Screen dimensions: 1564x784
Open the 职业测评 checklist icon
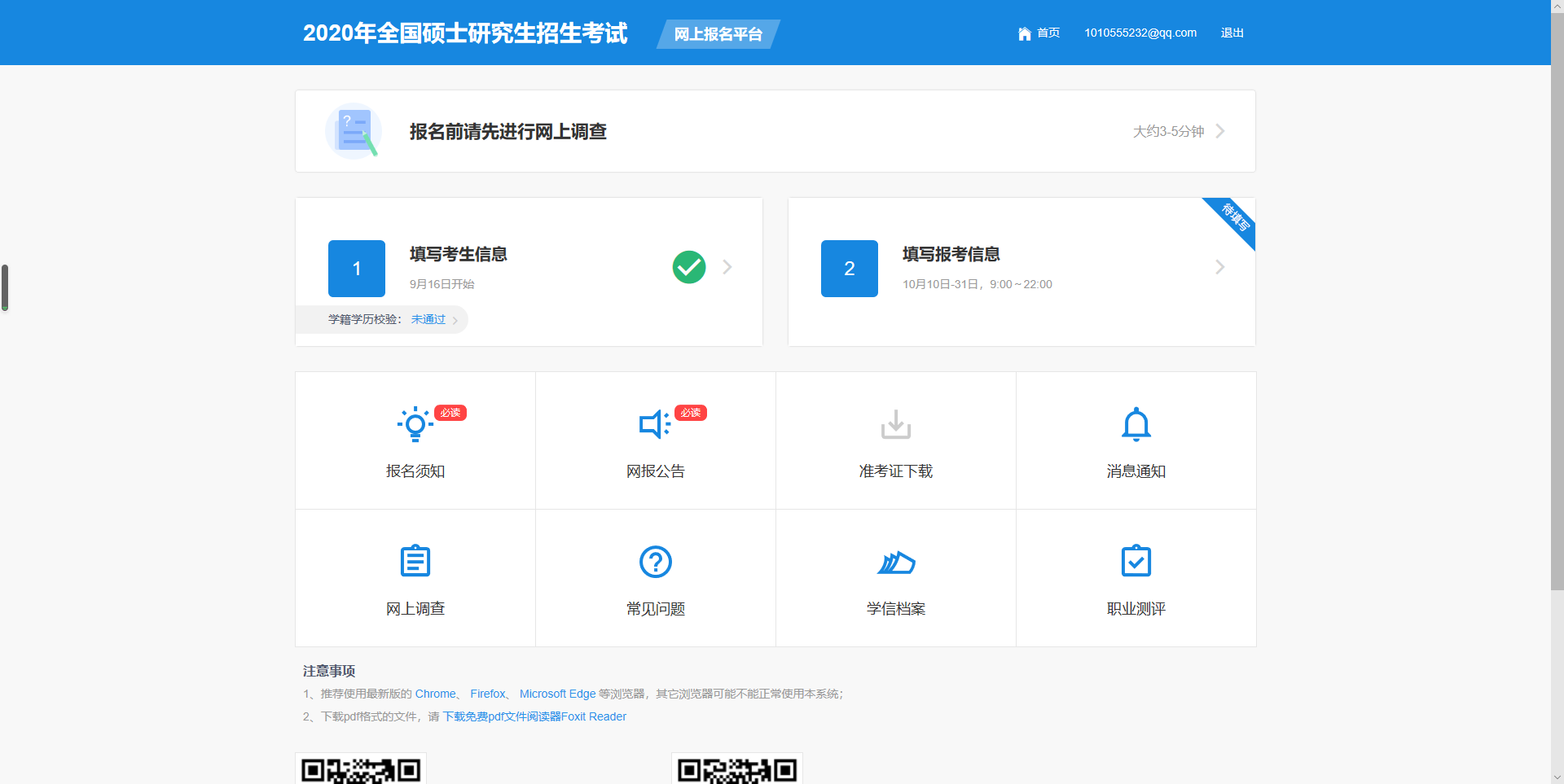(x=1136, y=561)
